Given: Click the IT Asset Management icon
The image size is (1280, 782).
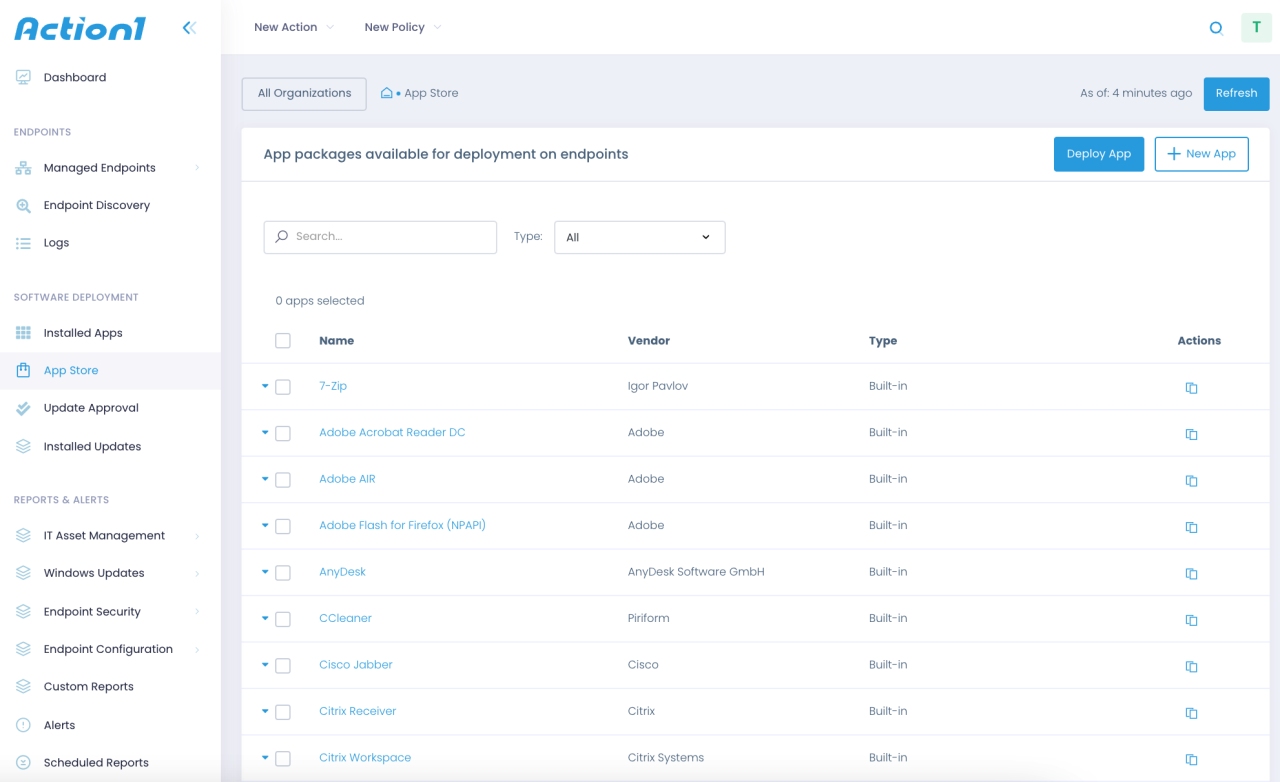Looking at the screenshot, I should pos(23,535).
